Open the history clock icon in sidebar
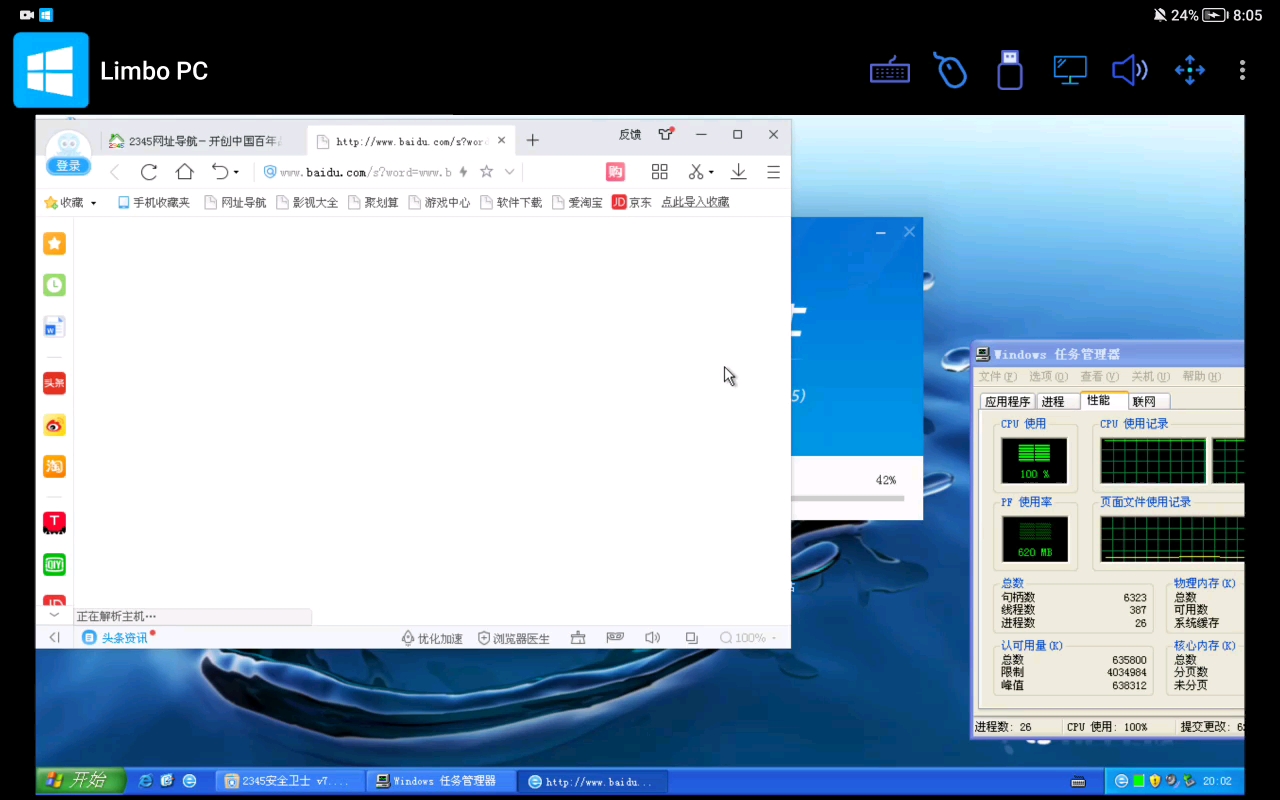Image resolution: width=1280 pixels, height=800 pixels. point(54,285)
